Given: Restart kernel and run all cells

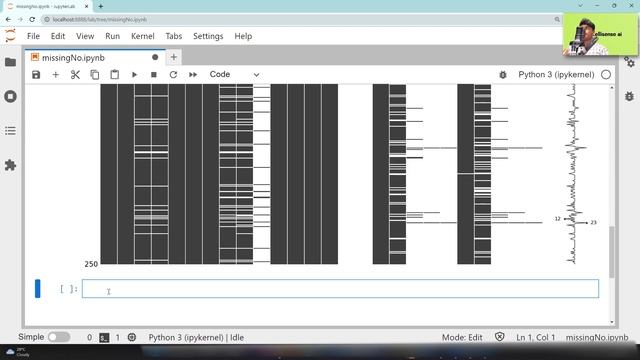Looking at the screenshot, I should (x=193, y=75).
